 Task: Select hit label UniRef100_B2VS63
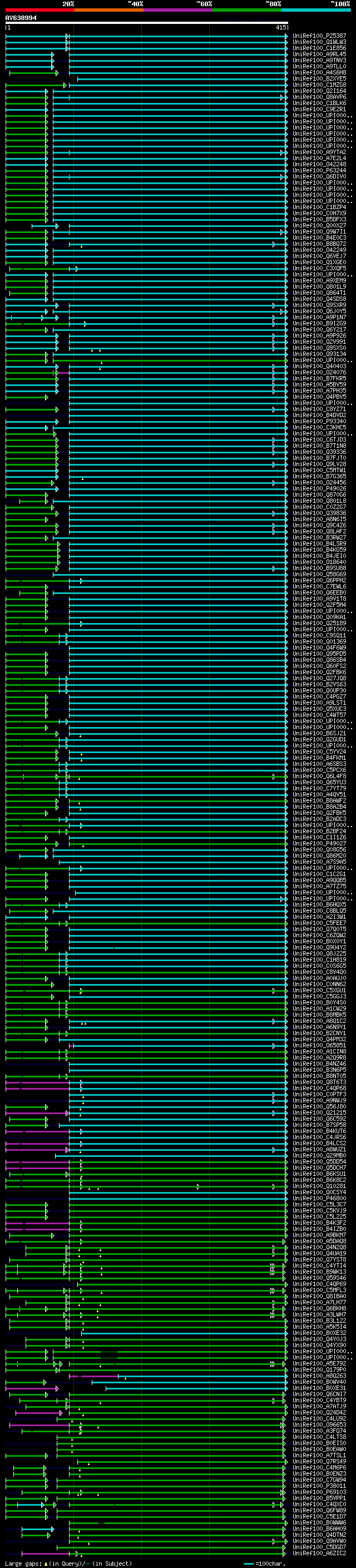(x=319, y=684)
